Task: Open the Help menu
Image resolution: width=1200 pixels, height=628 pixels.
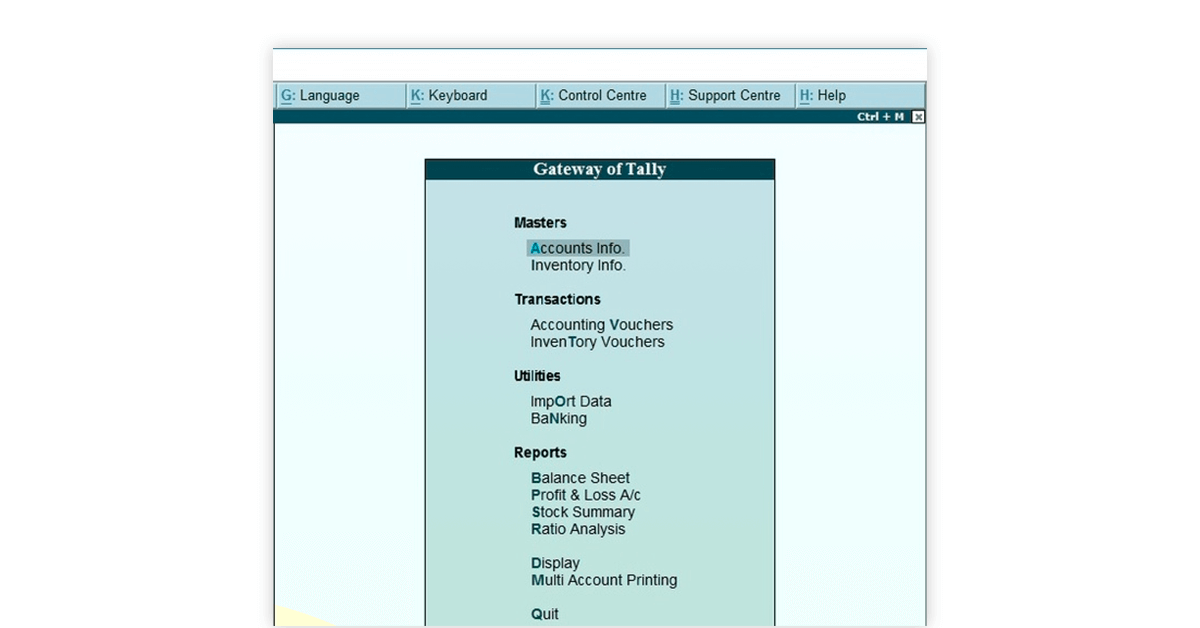Action: pos(860,96)
